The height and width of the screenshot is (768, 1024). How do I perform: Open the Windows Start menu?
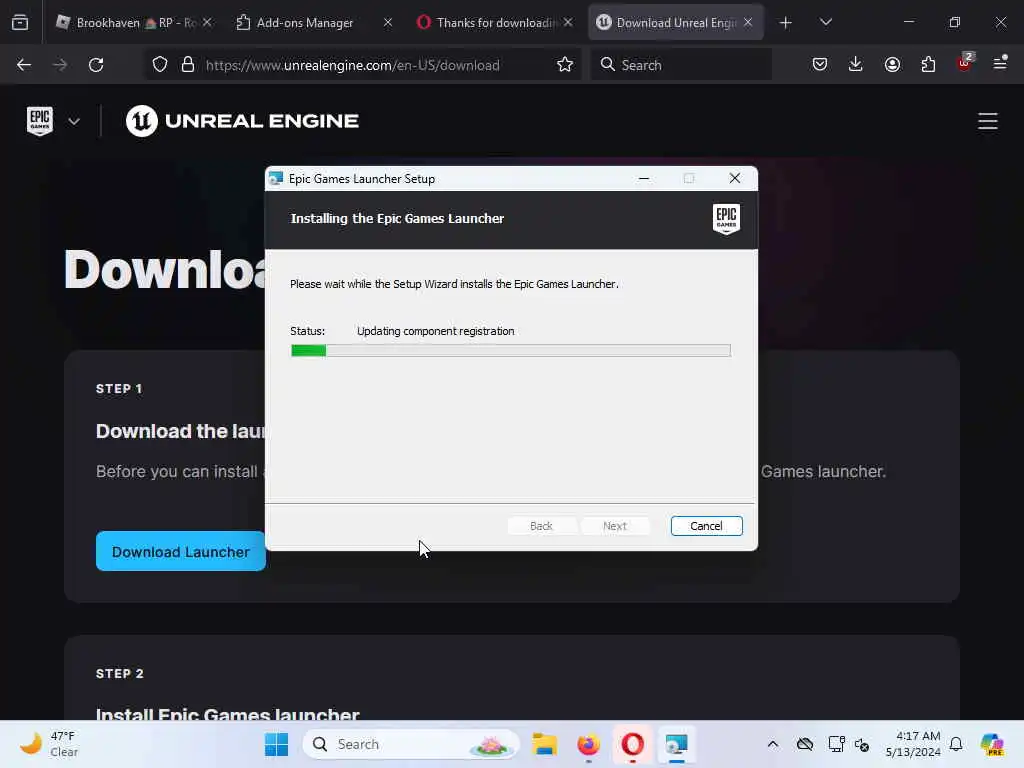click(276, 744)
